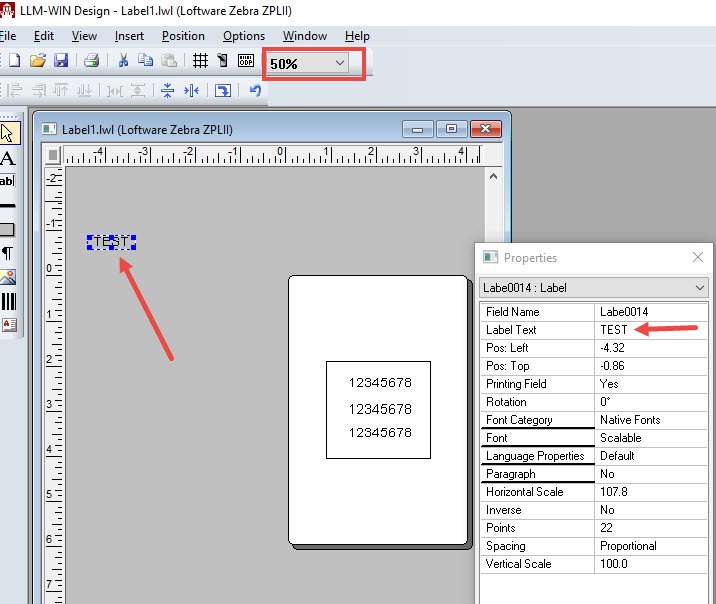The height and width of the screenshot is (604, 716).
Task: Toggle the grid display icon
Action: tap(200, 60)
